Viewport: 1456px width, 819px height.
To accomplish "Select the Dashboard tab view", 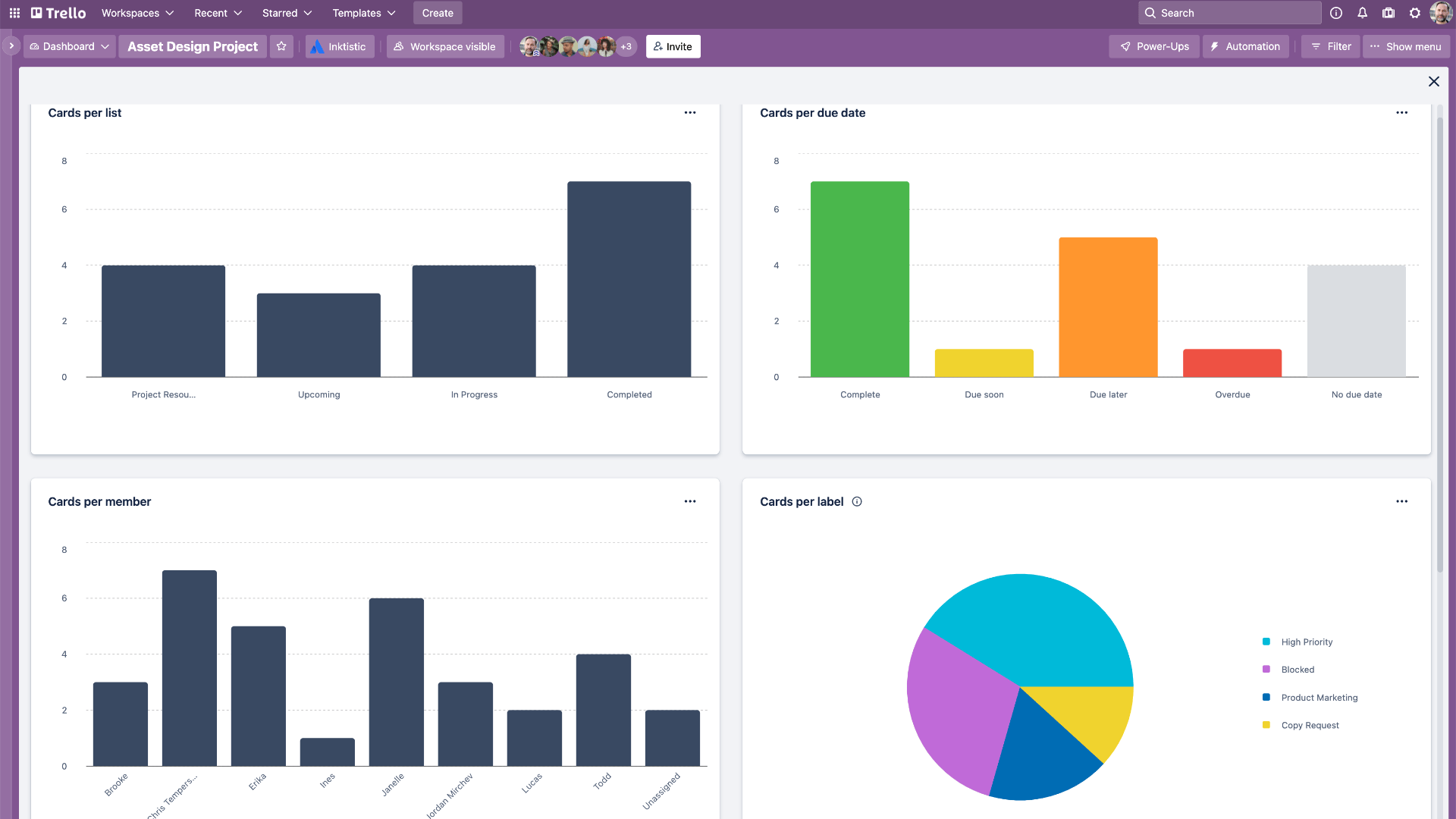I will [69, 46].
